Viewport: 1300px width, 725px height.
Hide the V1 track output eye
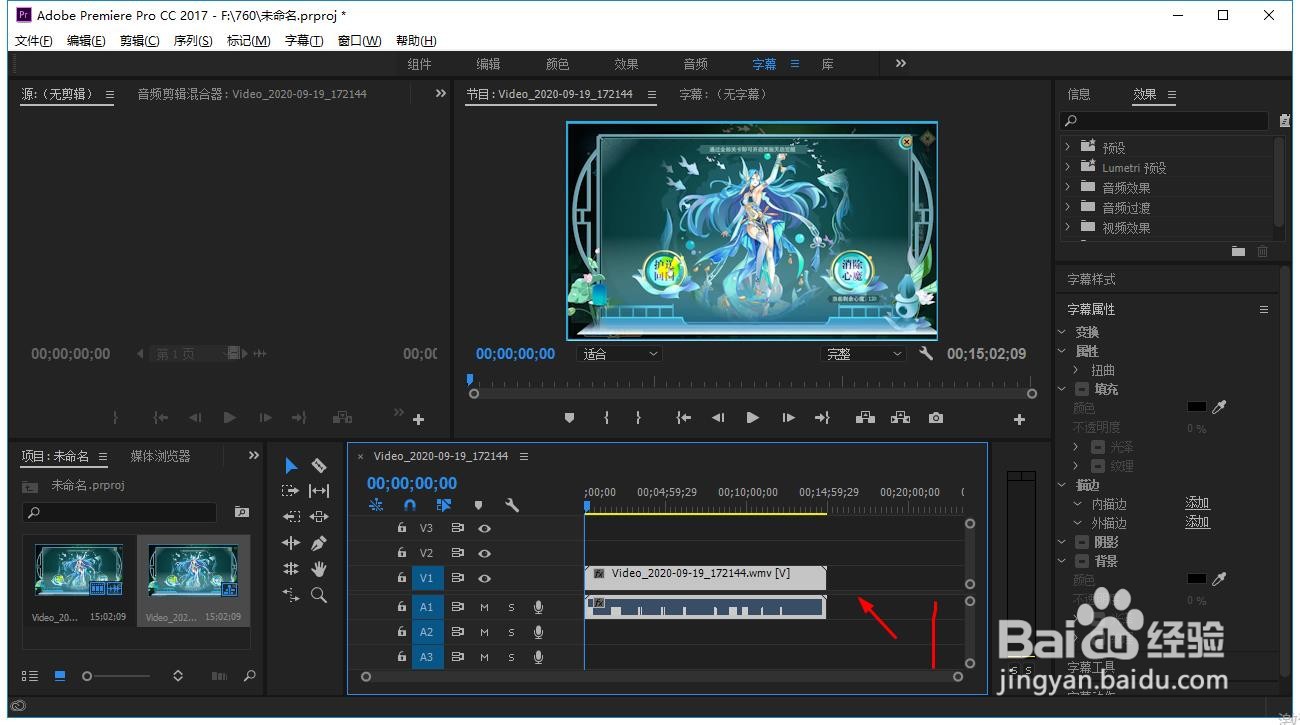pos(484,578)
